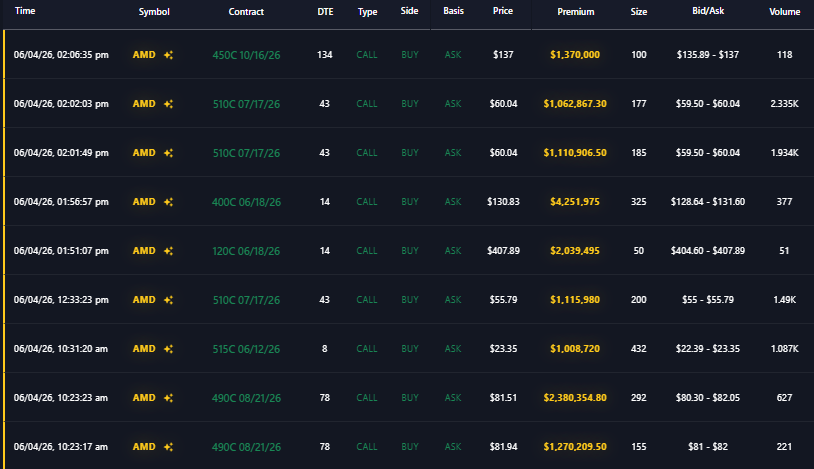Open 510C 07/17/26 in 12:33:23 pm row

[246, 300]
